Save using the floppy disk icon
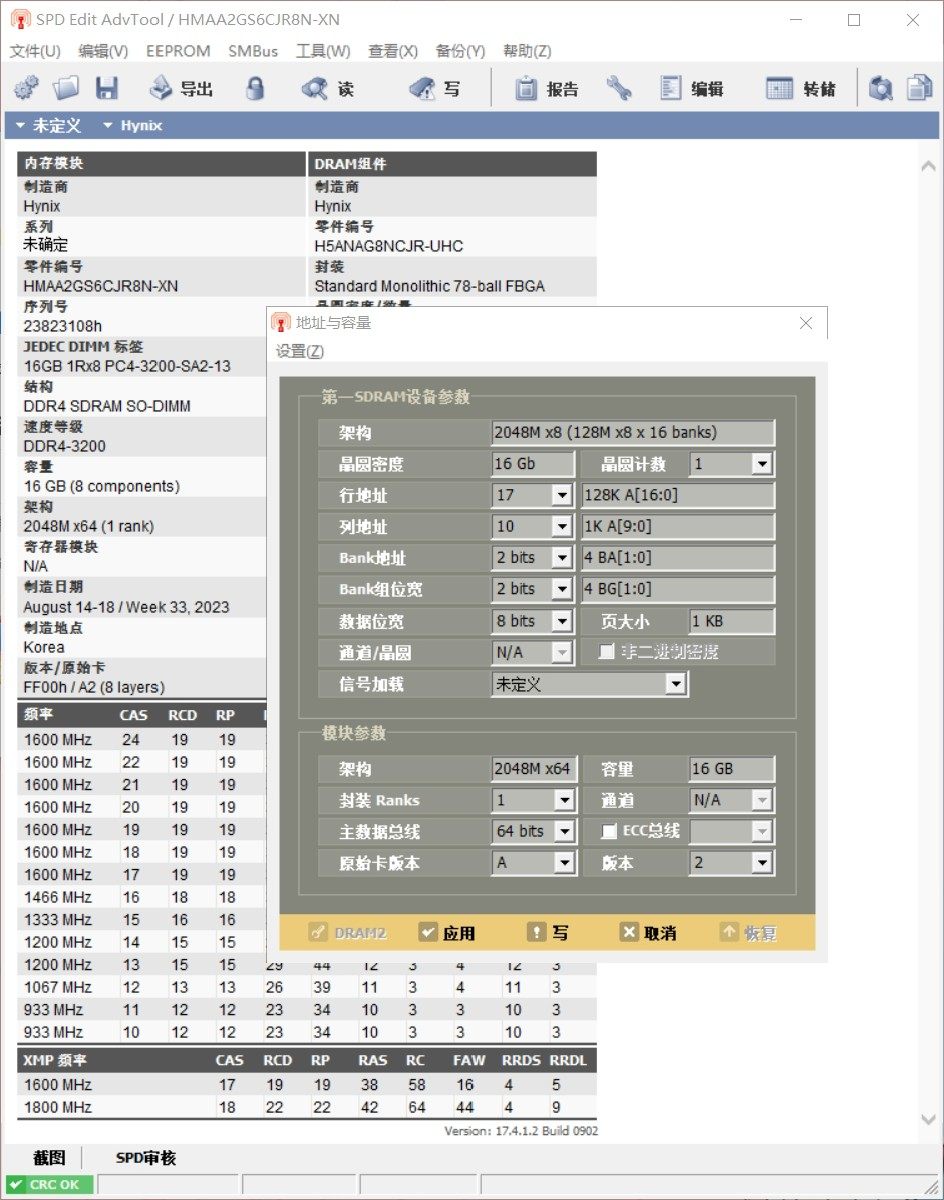Screen dimensions: 944x1200 click(106, 88)
